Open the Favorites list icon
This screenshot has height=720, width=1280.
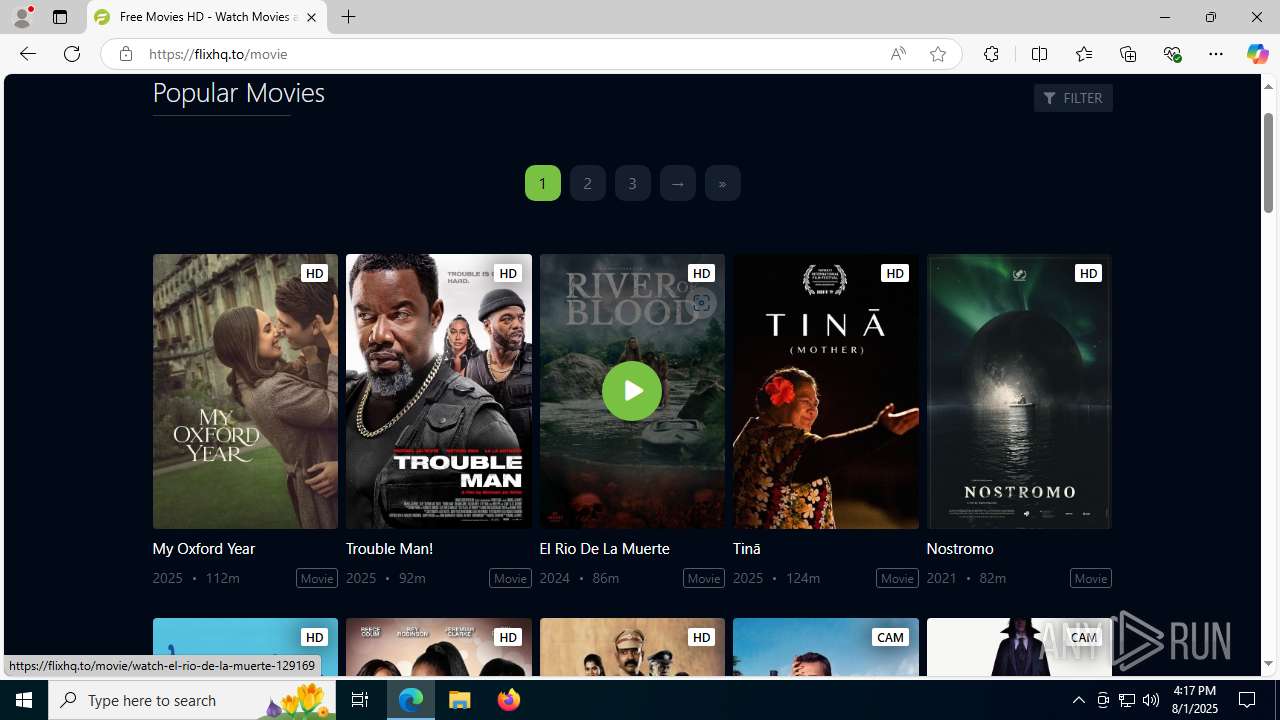pos(1083,54)
